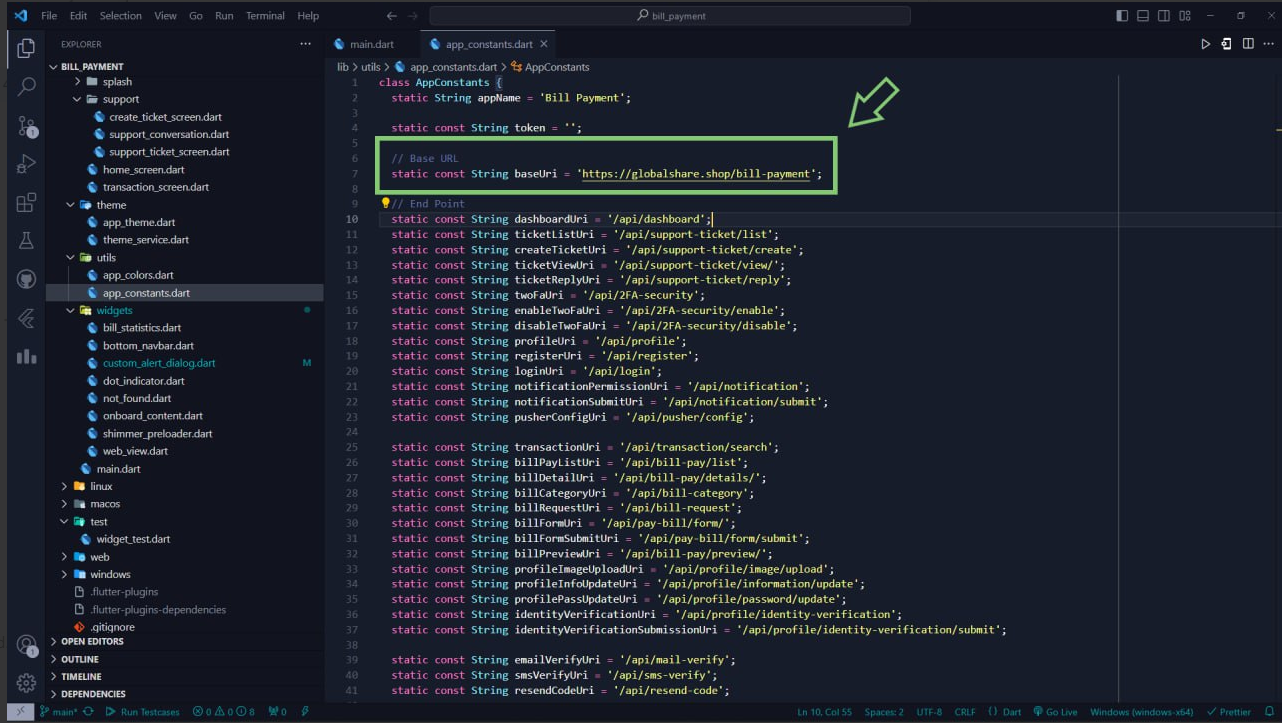Open editor More Actions ellipsis
Image resolution: width=1282 pixels, height=723 pixels.
[1268, 44]
